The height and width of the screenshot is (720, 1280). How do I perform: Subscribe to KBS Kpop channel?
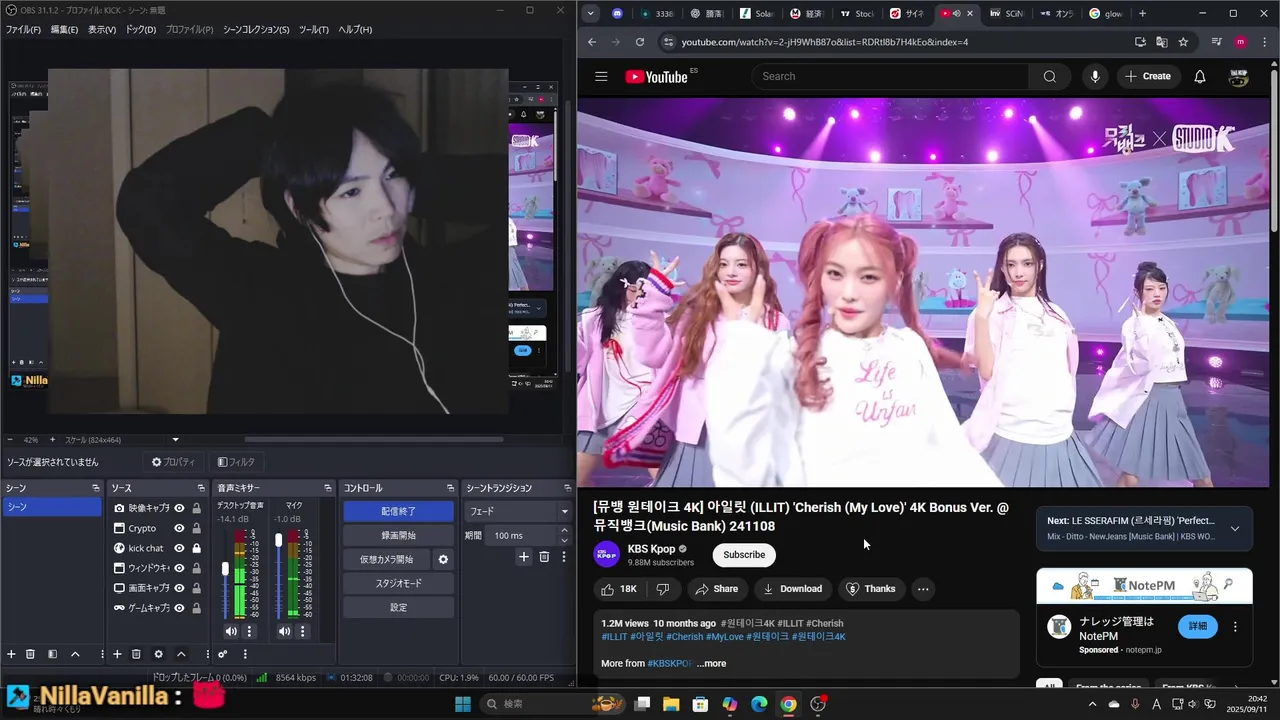pos(744,555)
